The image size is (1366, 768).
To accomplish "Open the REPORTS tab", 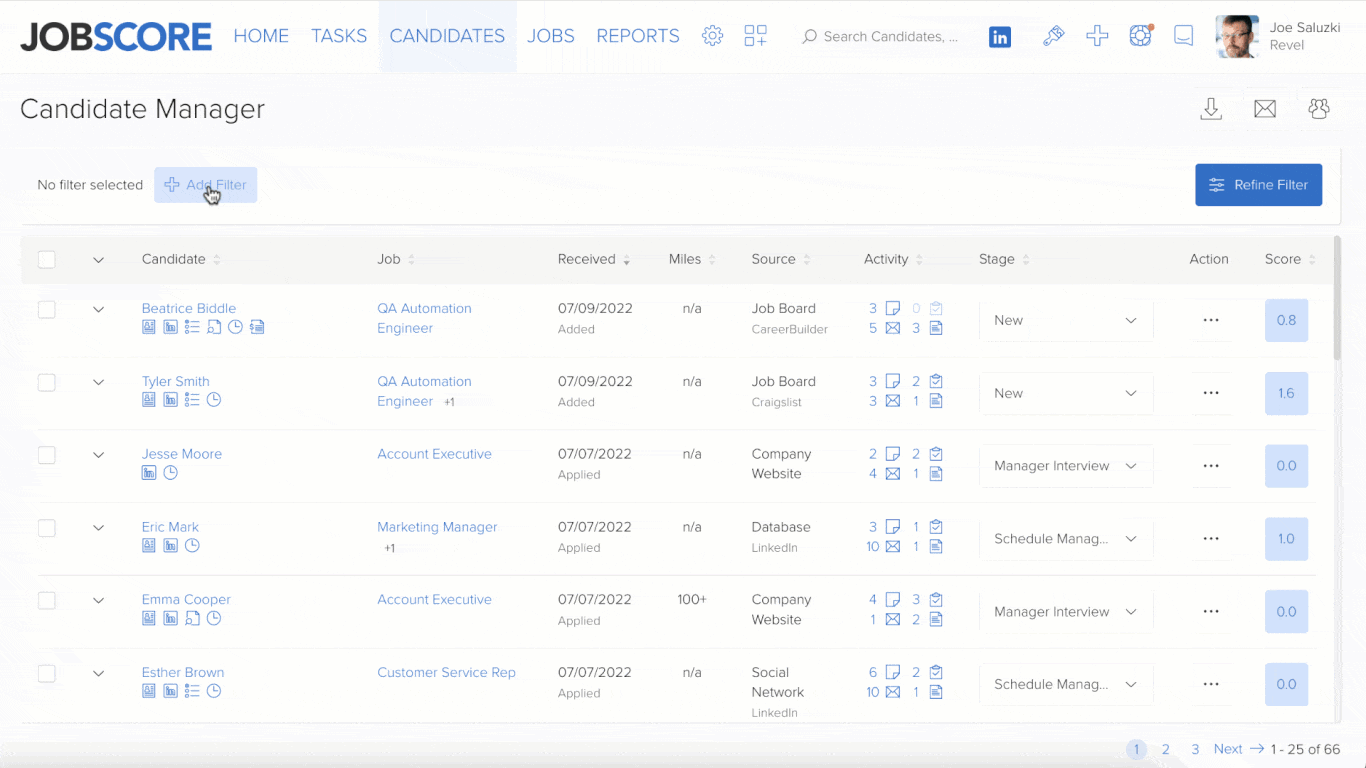I will (638, 36).
